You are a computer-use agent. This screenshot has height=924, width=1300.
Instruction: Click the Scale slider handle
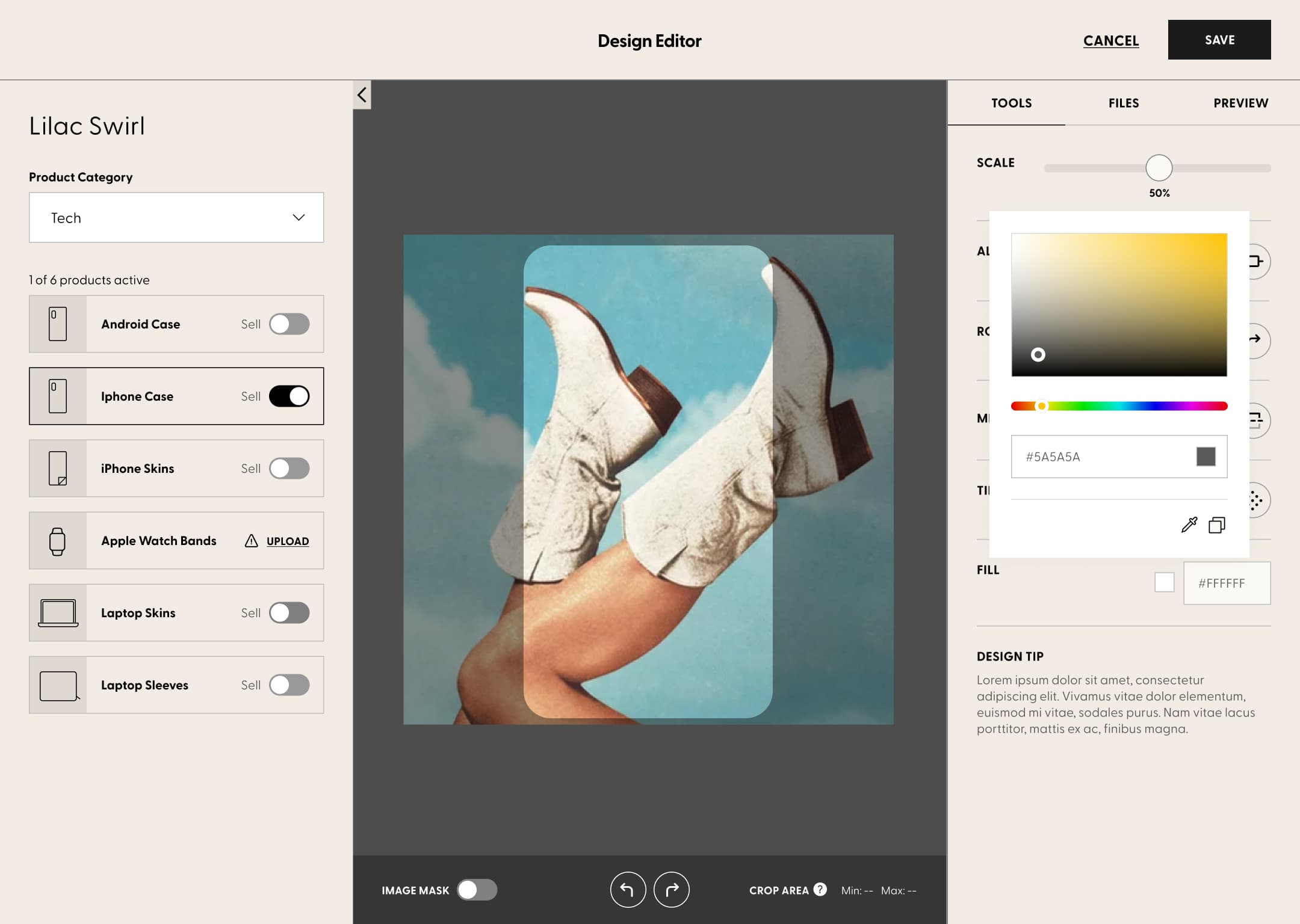(1159, 168)
